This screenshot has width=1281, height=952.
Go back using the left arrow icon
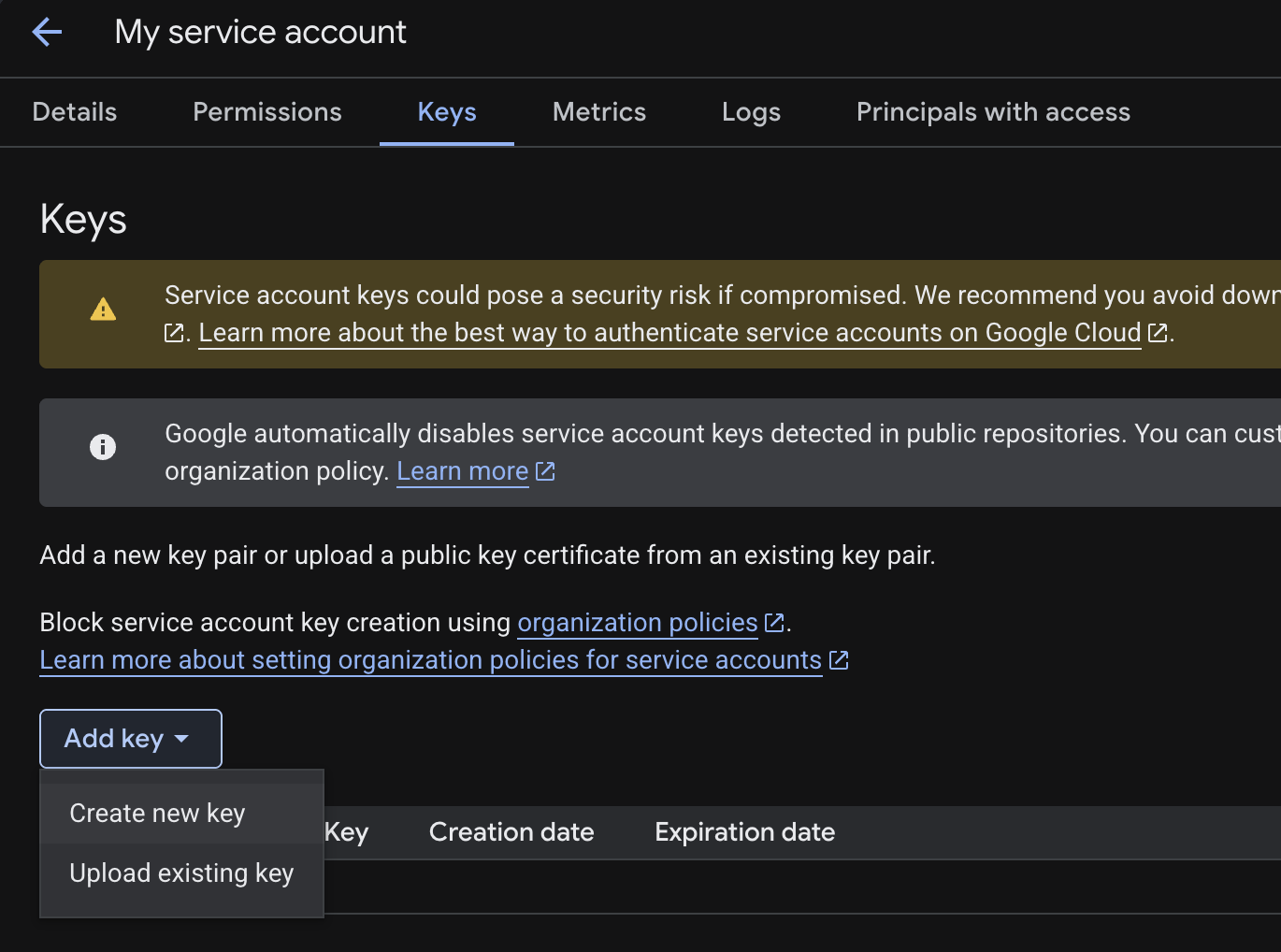(x=47, y=33)
